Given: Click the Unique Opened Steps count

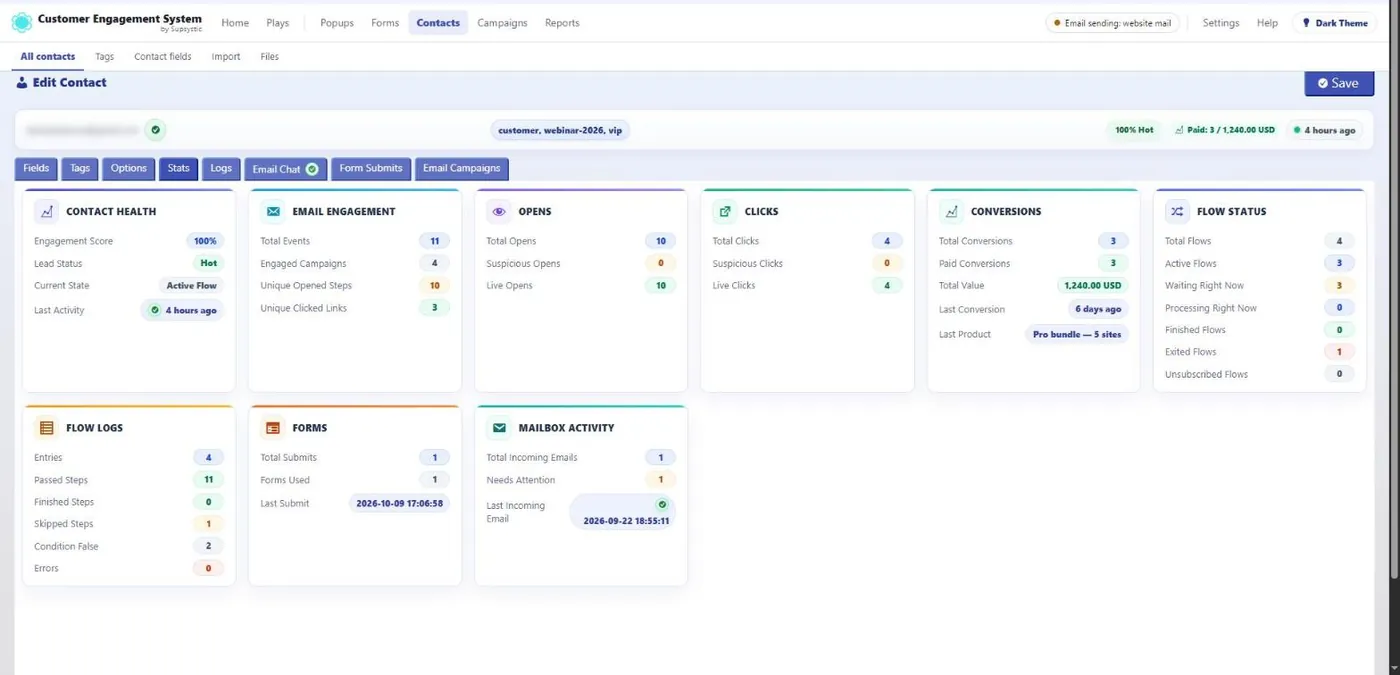Looking at the screenshot, I should coord(434,286).
